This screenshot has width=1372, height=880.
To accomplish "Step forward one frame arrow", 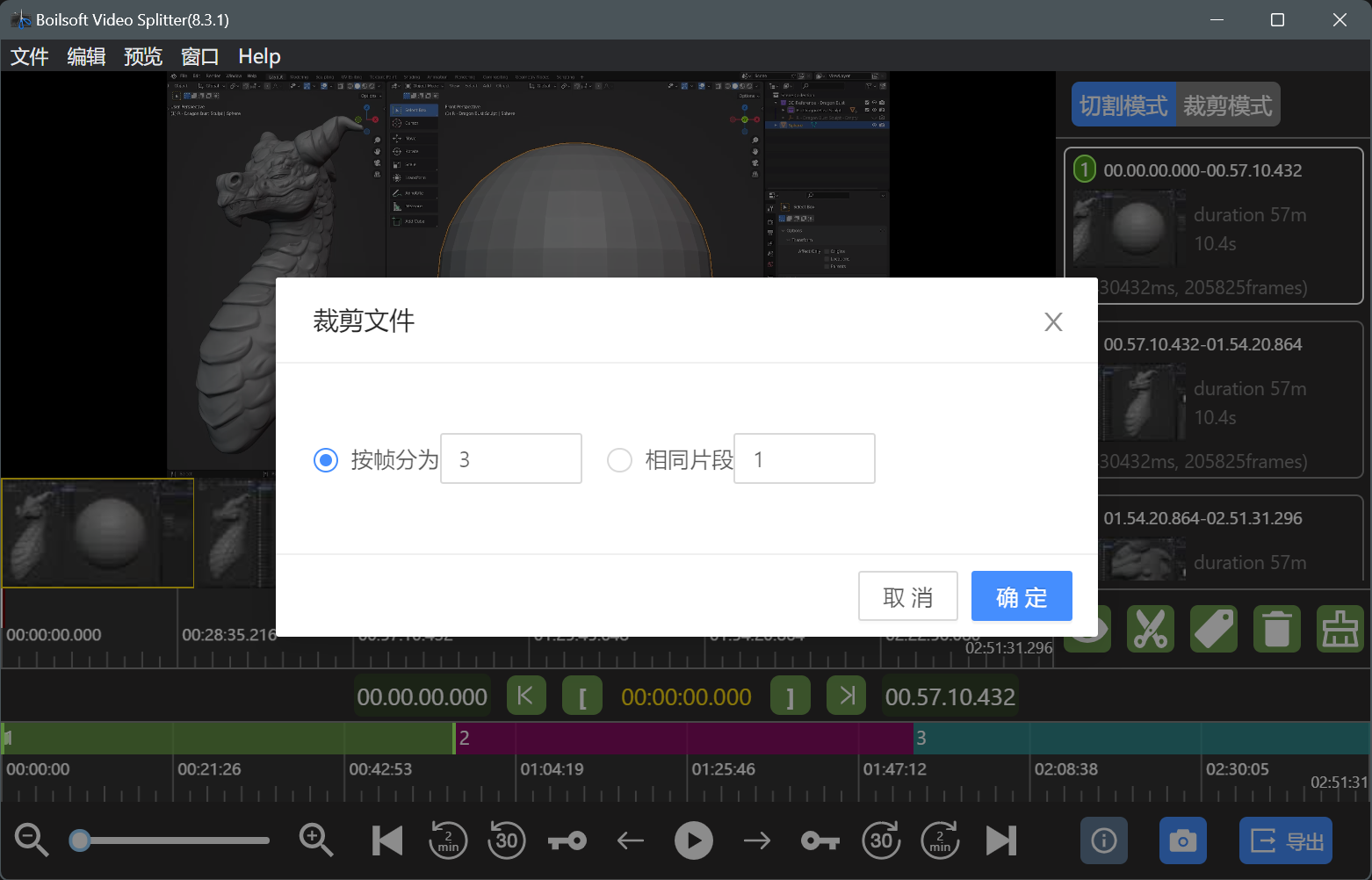I will pos(757,841).
